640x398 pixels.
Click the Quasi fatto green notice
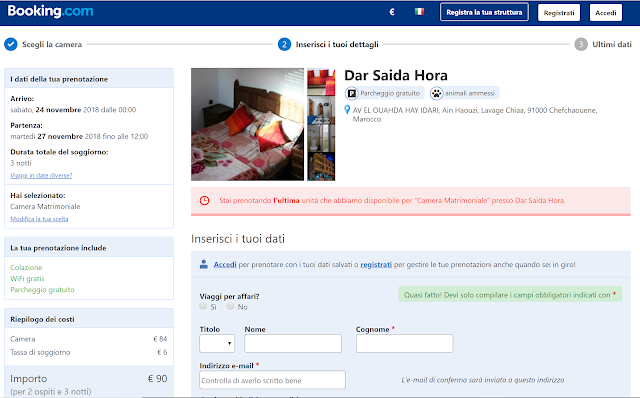(510, 294)
